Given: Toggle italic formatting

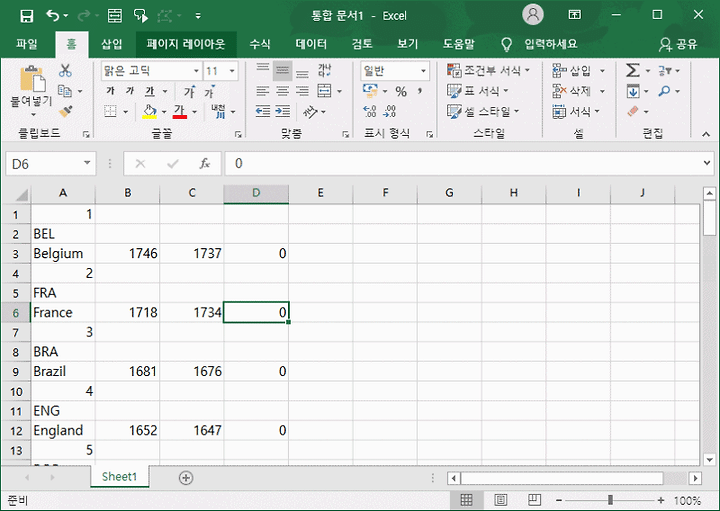Looking at the screenshot, I should point(130,91).
